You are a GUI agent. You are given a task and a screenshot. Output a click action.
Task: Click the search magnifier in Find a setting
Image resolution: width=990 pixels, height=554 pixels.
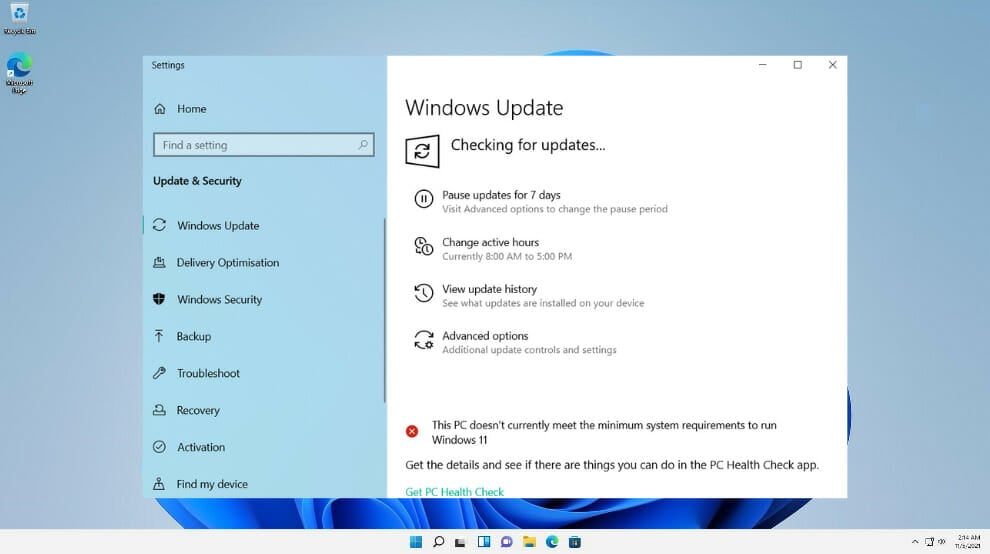362,145
